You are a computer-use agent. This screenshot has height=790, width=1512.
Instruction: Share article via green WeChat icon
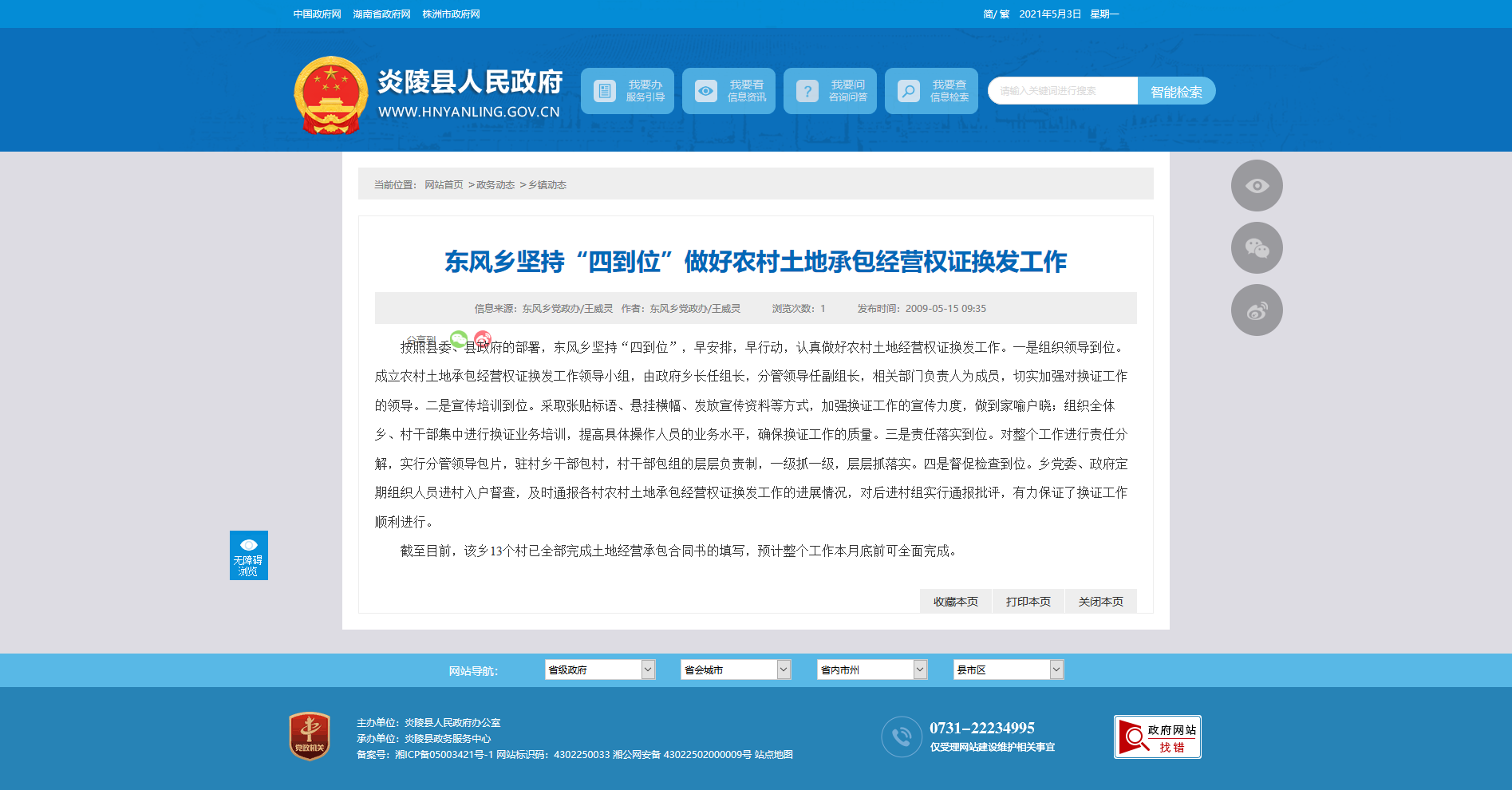459,339
